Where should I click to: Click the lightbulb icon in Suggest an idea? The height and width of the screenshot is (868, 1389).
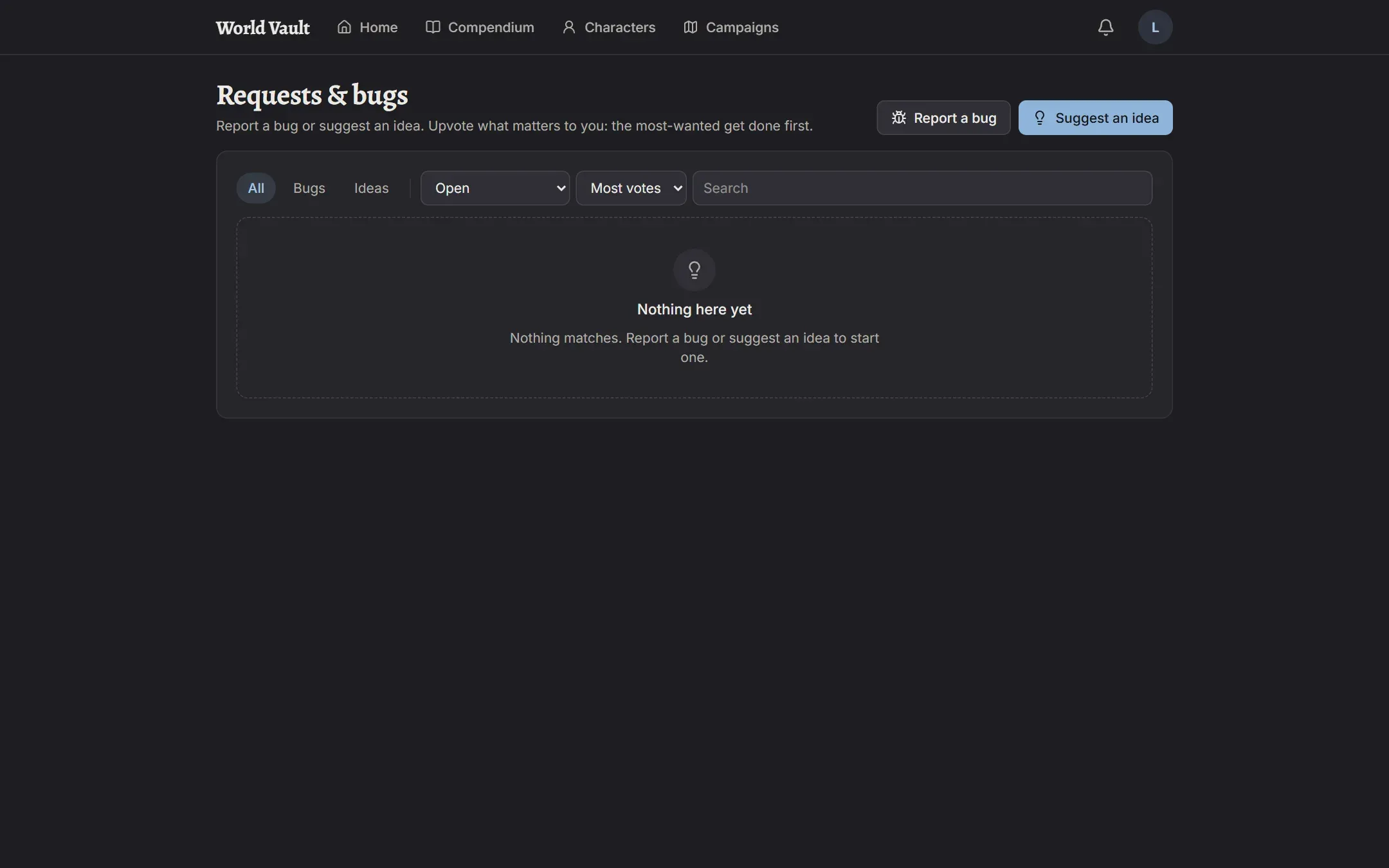1039,118
